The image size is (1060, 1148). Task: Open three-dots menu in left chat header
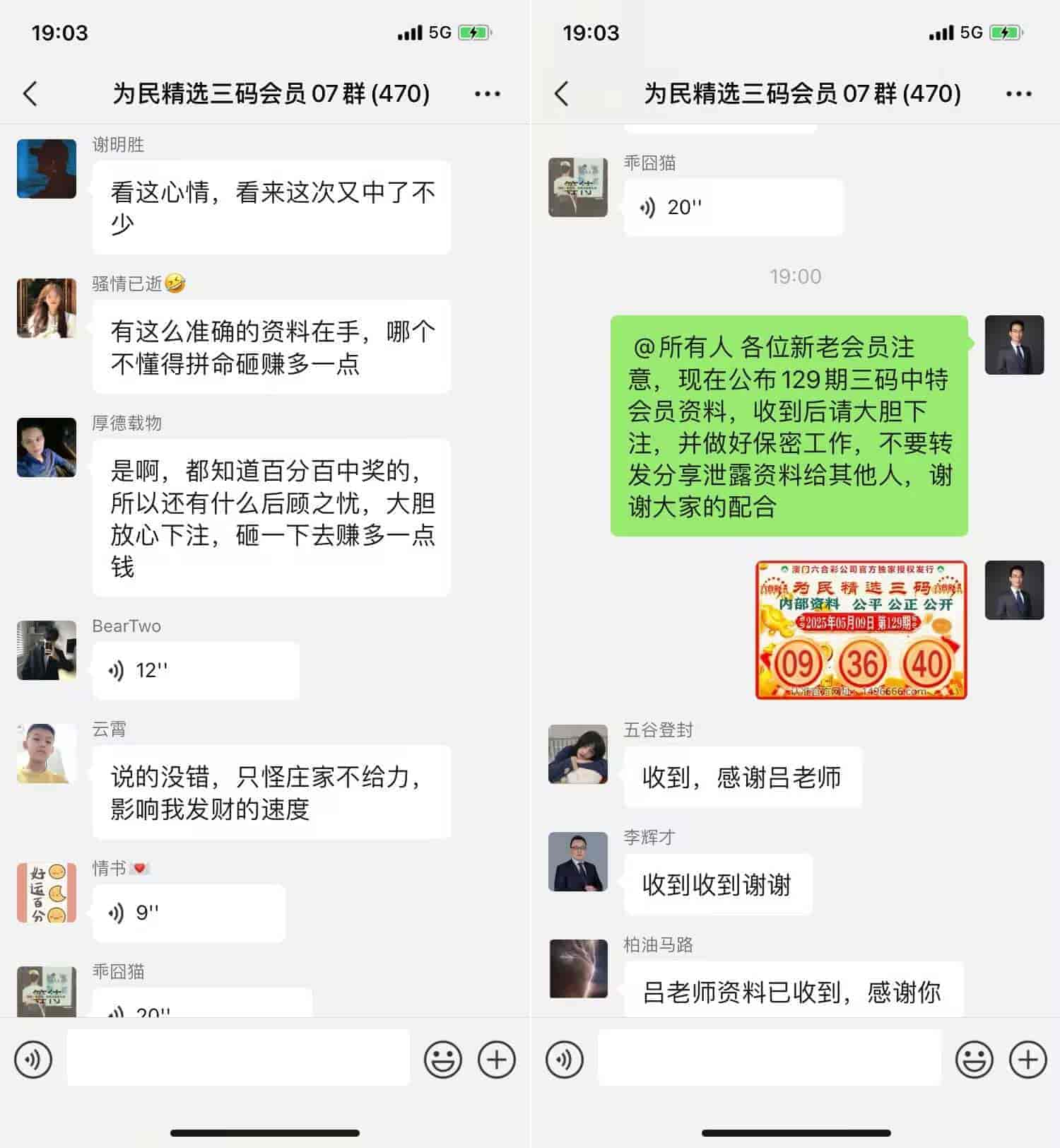(x=488, y=93)
